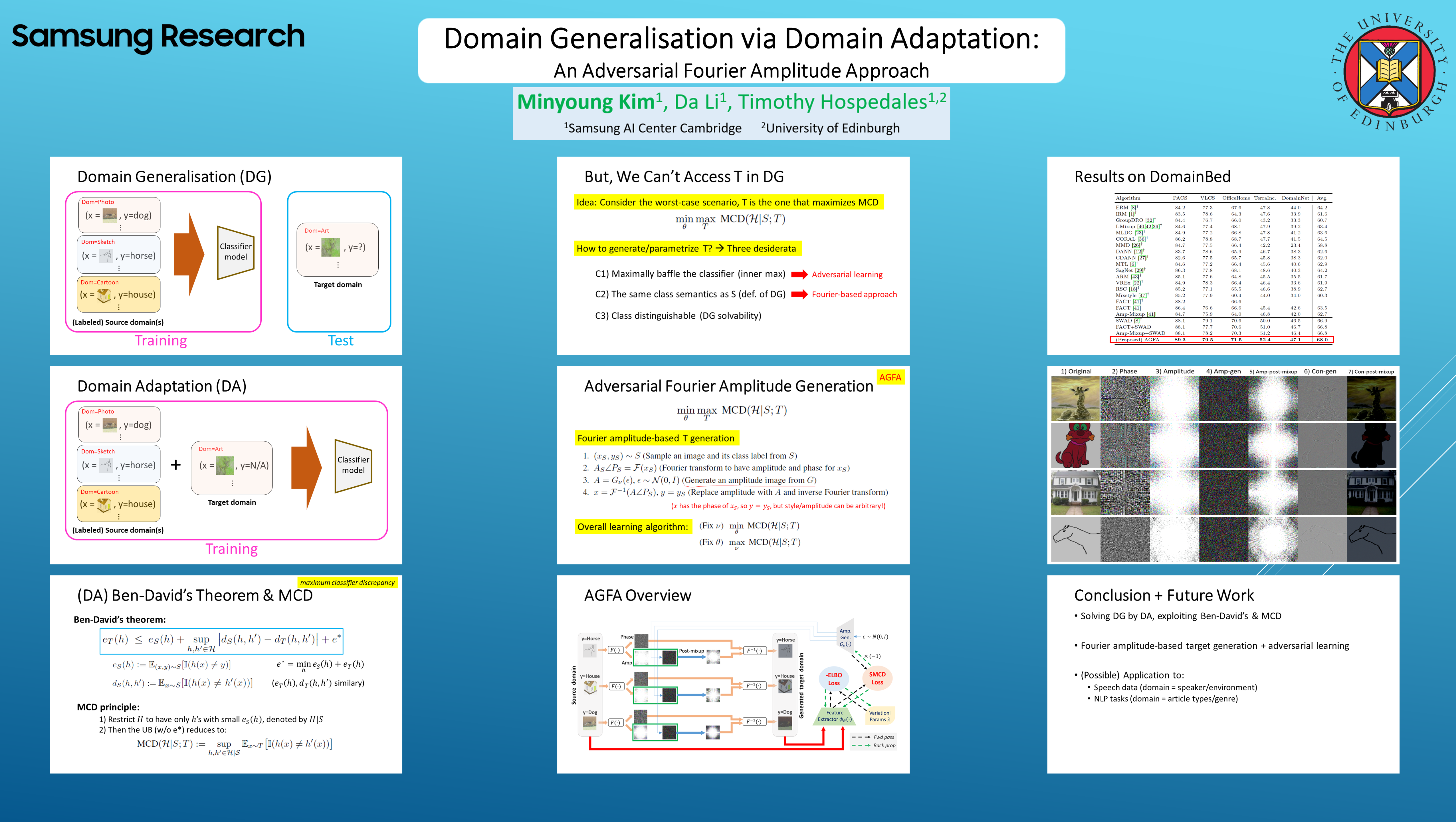
Task: Click the Amp. Gen. generator block
Action: 845,637
